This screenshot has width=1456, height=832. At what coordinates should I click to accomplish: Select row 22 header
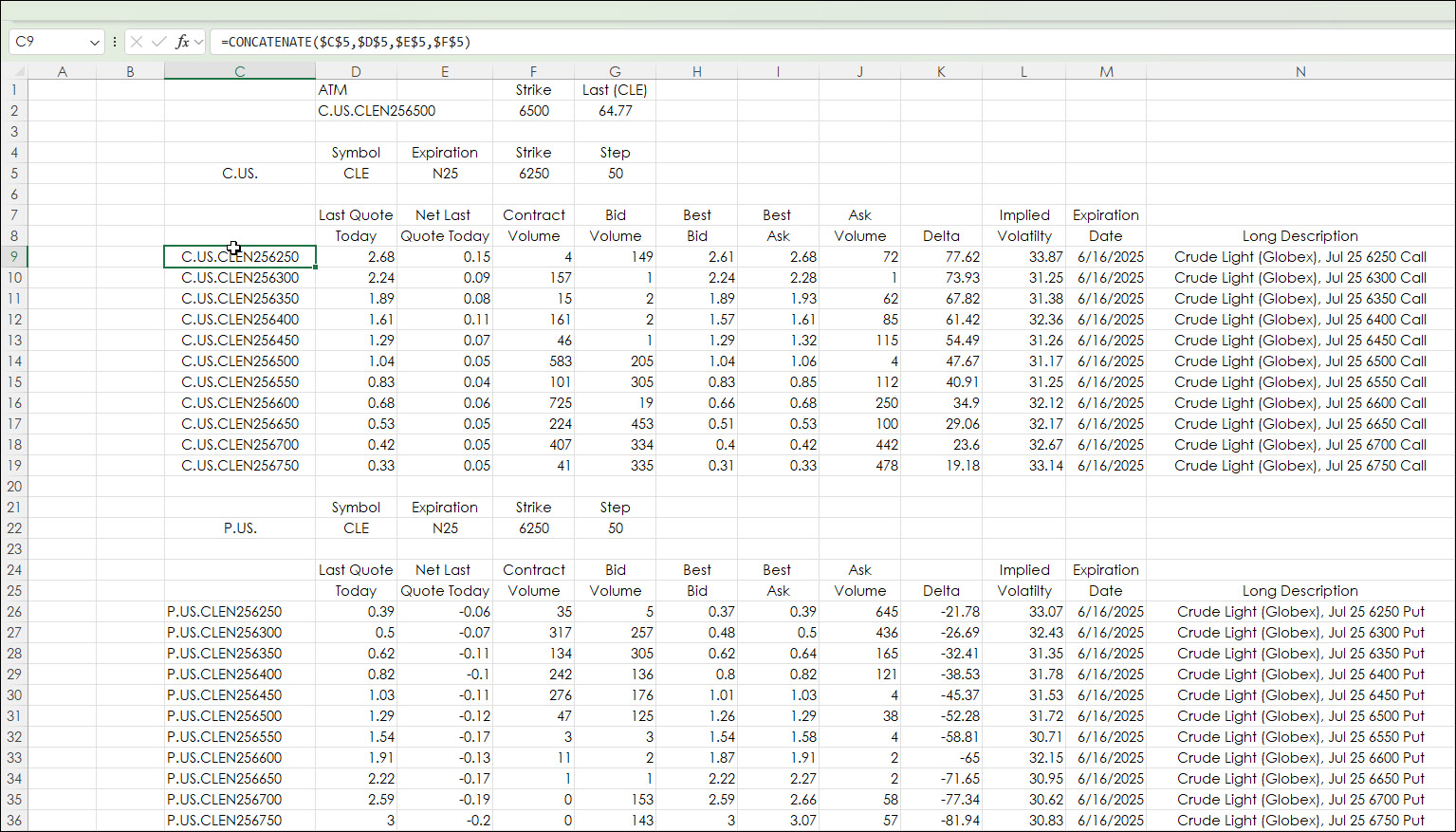pyautogui.click(x=14, y=528)
